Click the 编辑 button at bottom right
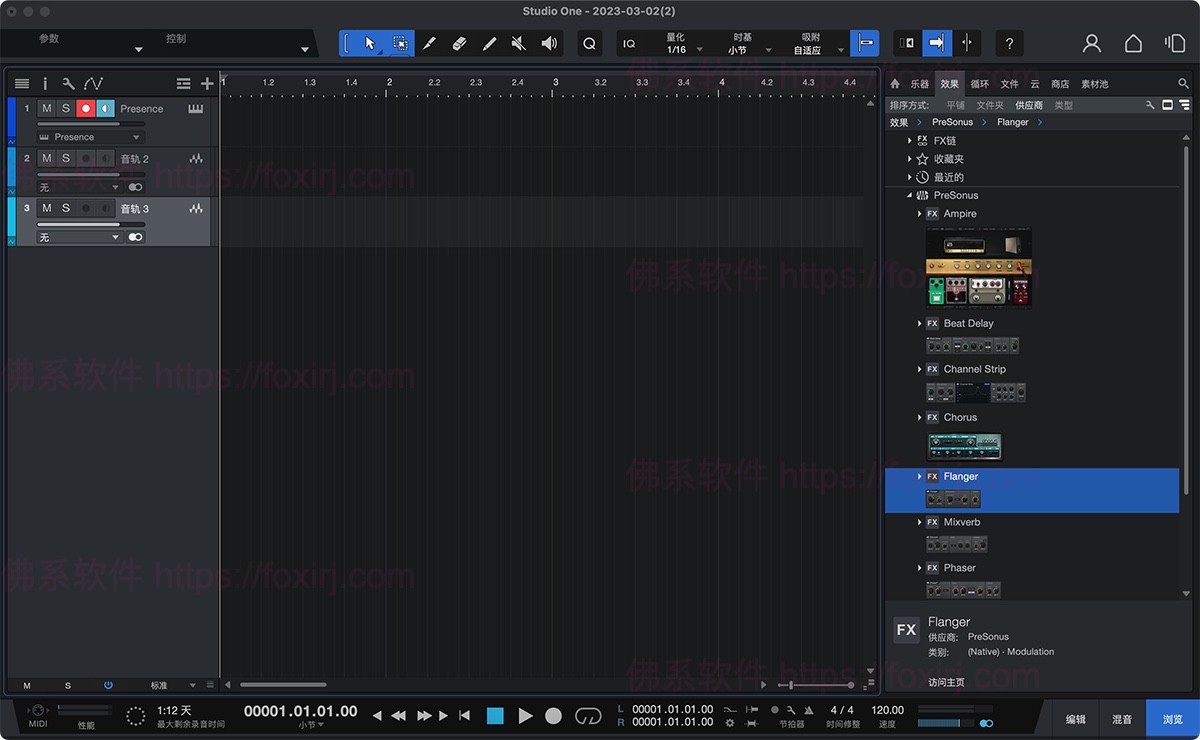The width and height of the screenshot is (1200, 740). [x=1074, y=719]
